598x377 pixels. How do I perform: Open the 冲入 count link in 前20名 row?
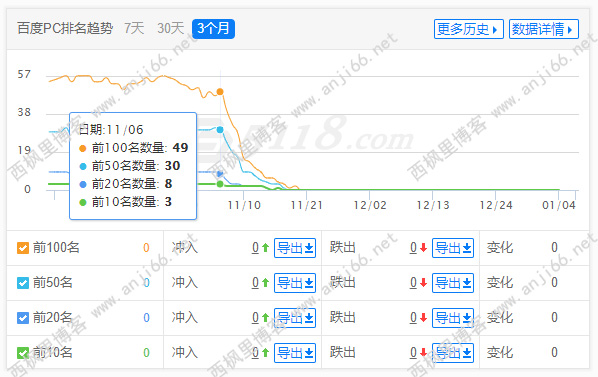coord(256,318)
